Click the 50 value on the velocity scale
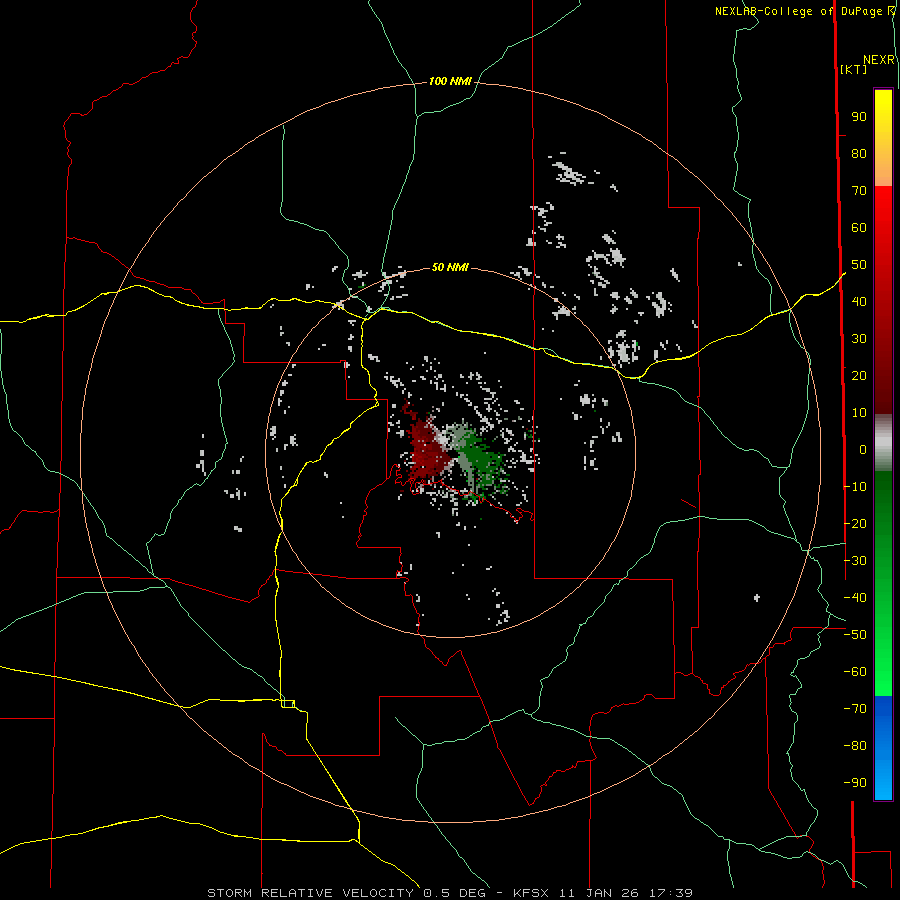The height and width of the screenshot is (900, 900). [x=859, y=265]
